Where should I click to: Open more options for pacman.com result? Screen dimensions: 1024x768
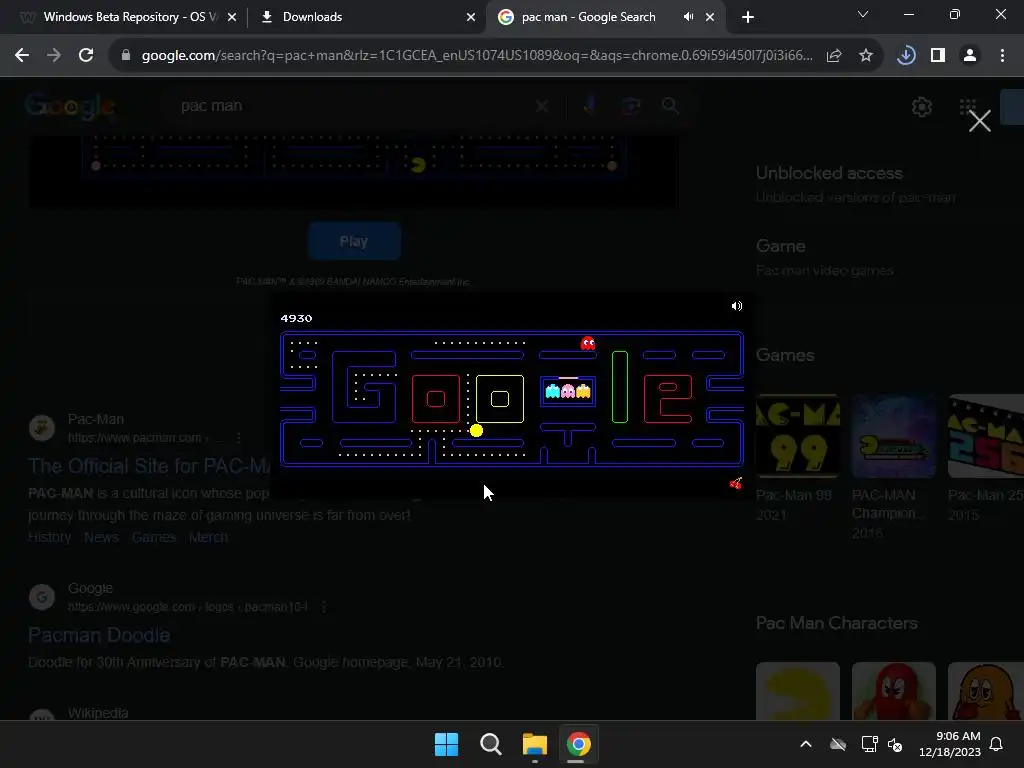point(238,438)
